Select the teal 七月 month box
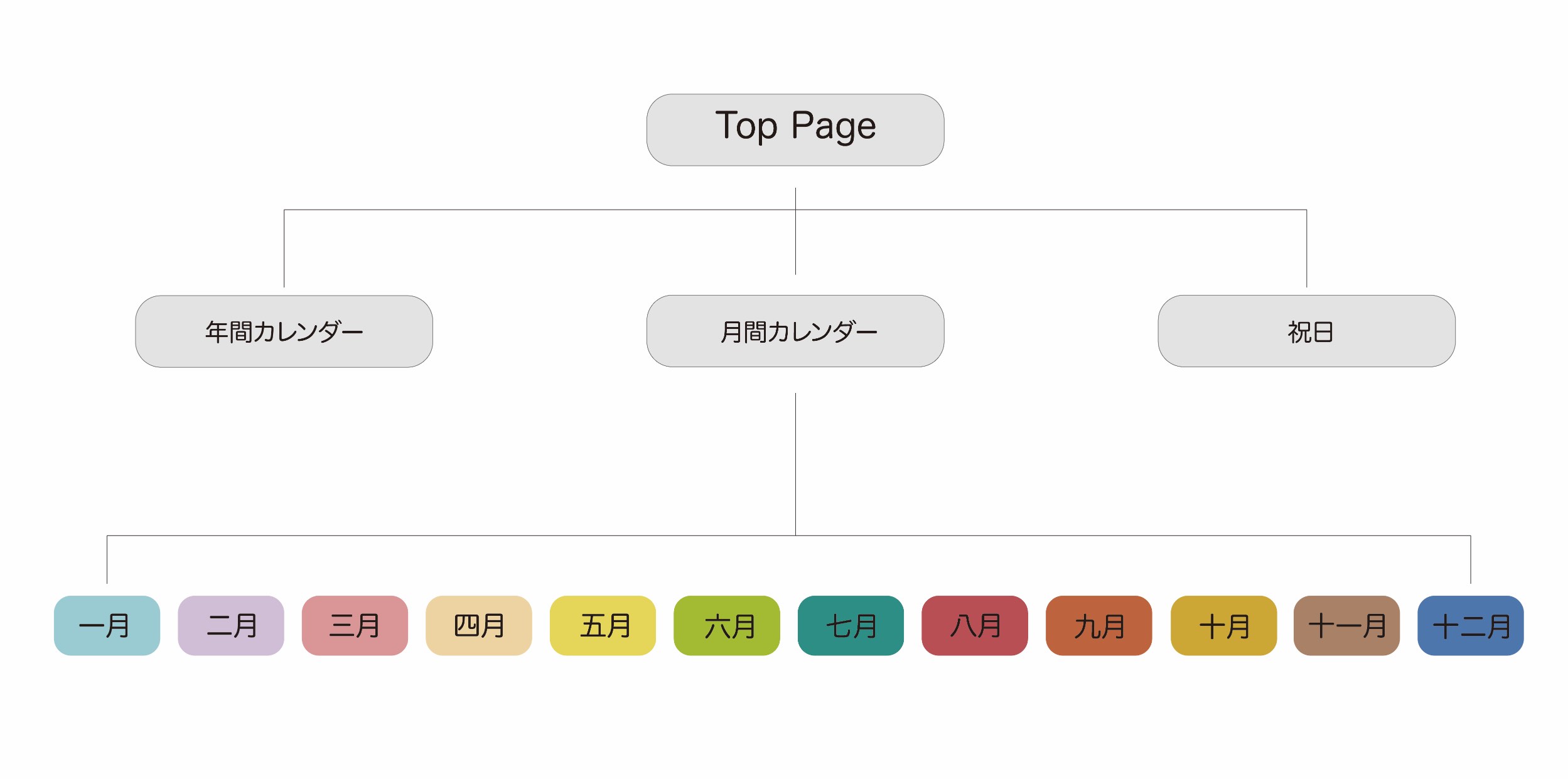 851,626
